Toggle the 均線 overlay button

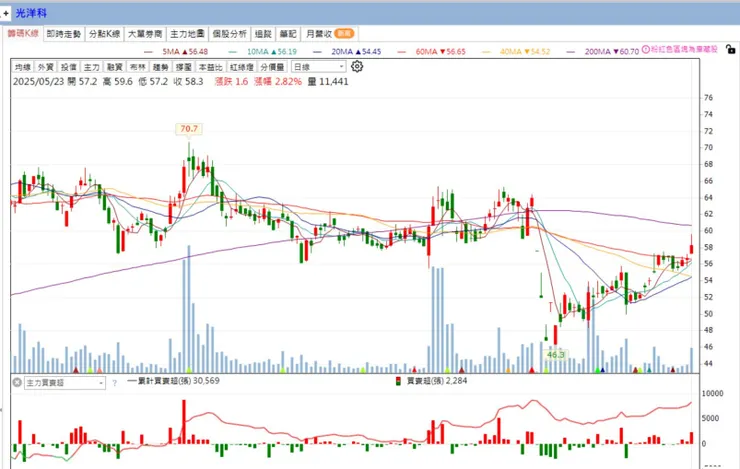tap(23, 67)
